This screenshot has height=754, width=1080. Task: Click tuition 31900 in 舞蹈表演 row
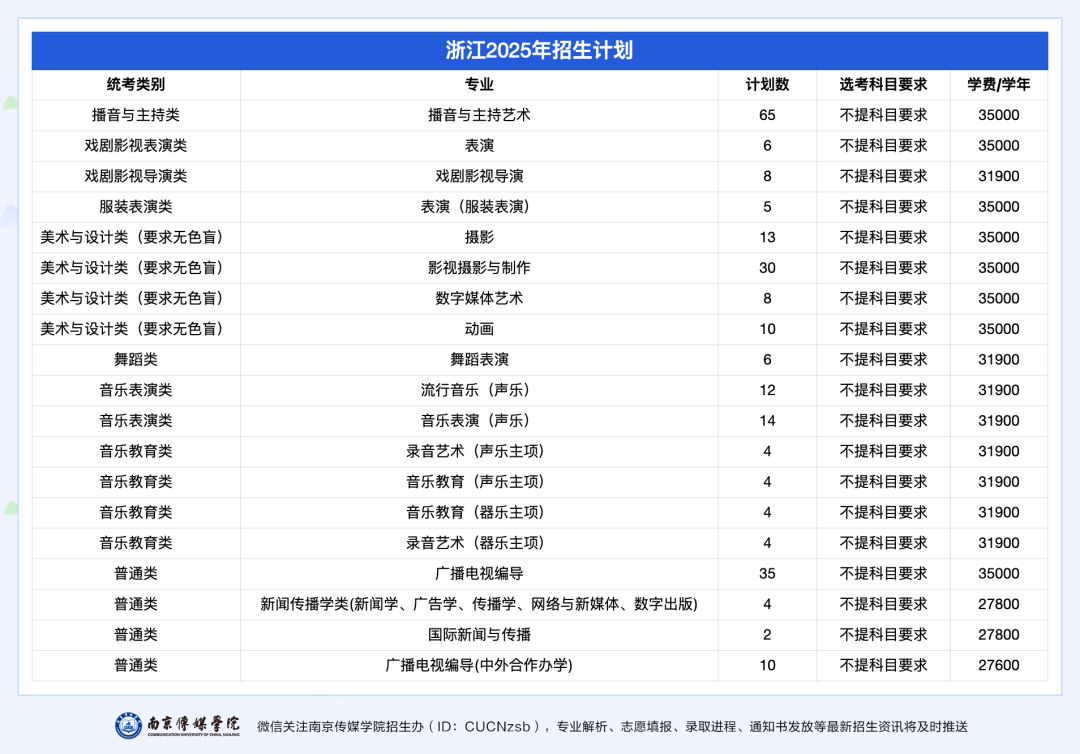pos(999,359)
